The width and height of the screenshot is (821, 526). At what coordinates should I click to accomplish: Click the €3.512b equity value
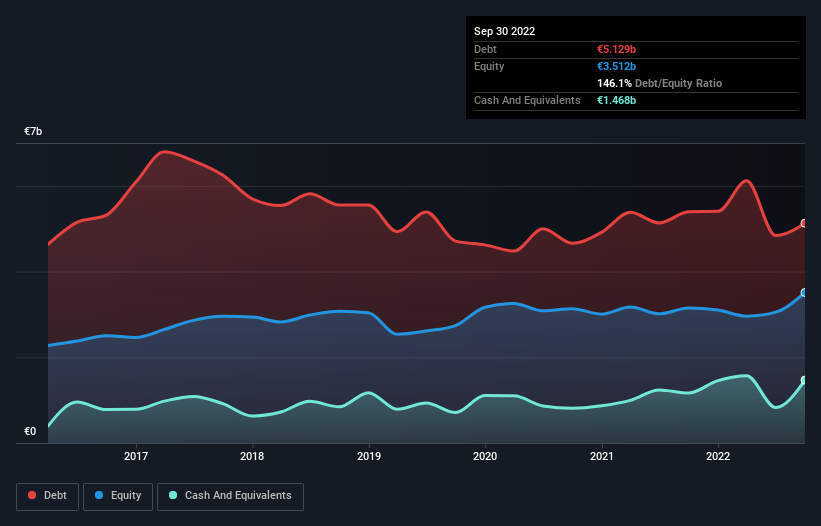616,66
